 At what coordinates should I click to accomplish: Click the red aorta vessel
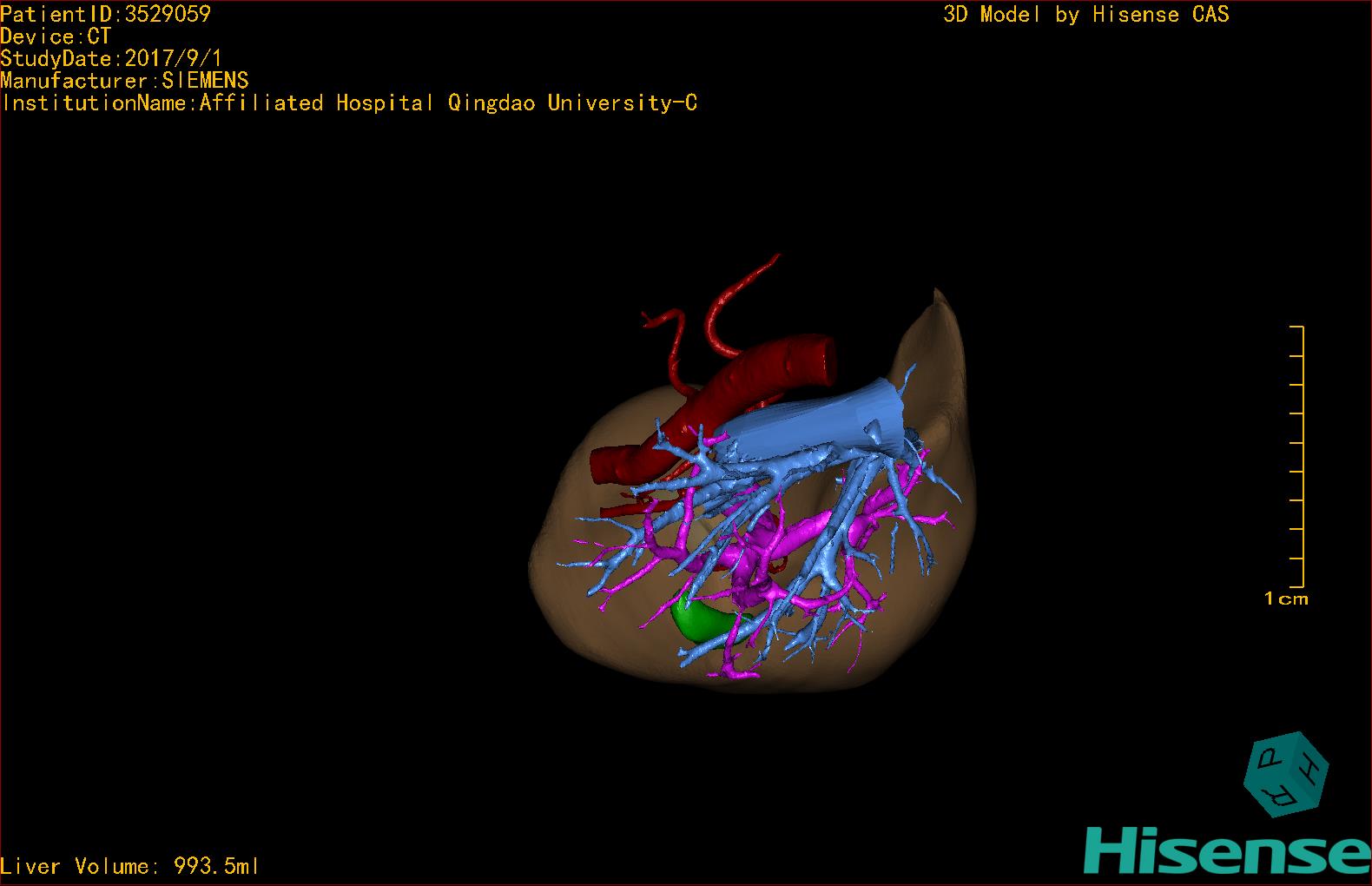click(x=712, y=407)
